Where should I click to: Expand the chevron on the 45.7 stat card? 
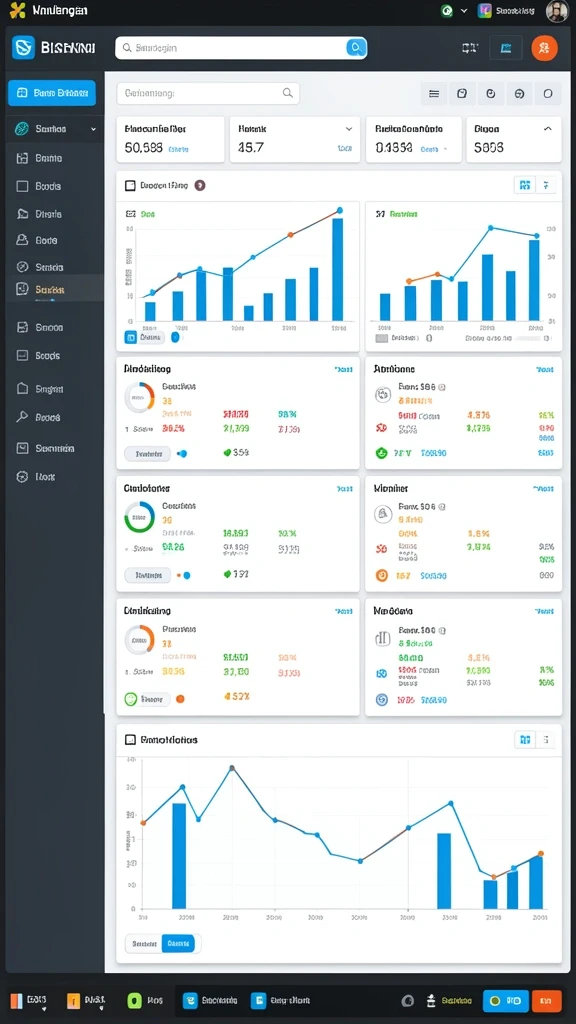349,129
